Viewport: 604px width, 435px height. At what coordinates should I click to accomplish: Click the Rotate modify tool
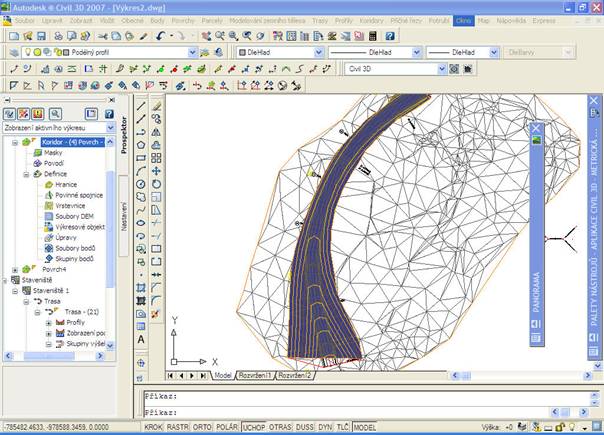click(x=156, y=184)
